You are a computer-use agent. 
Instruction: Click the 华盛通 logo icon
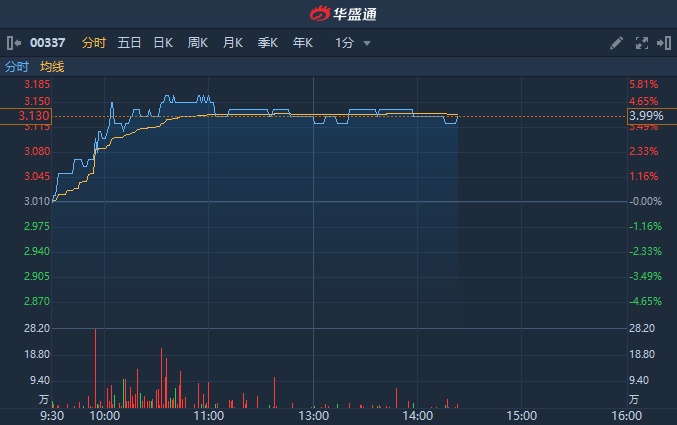[x=318, y=14]
